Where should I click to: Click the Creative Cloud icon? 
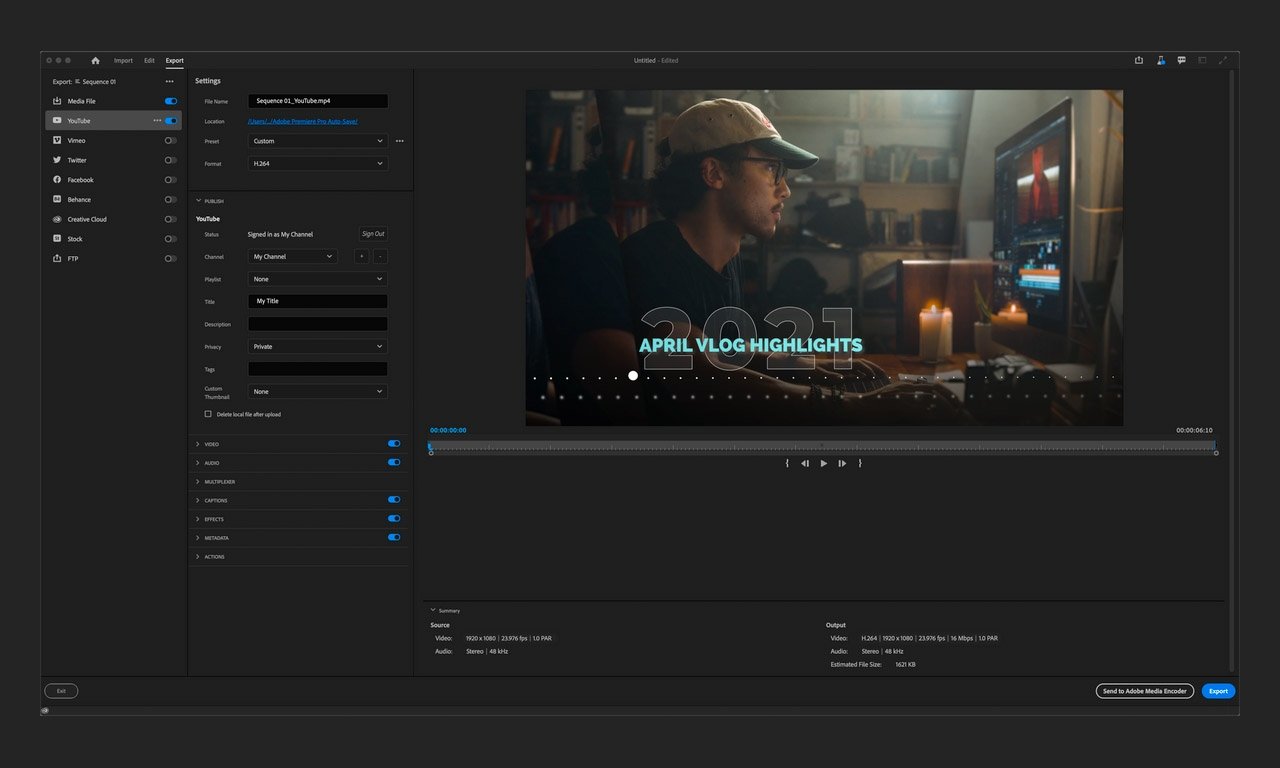(x=58, y=219)
